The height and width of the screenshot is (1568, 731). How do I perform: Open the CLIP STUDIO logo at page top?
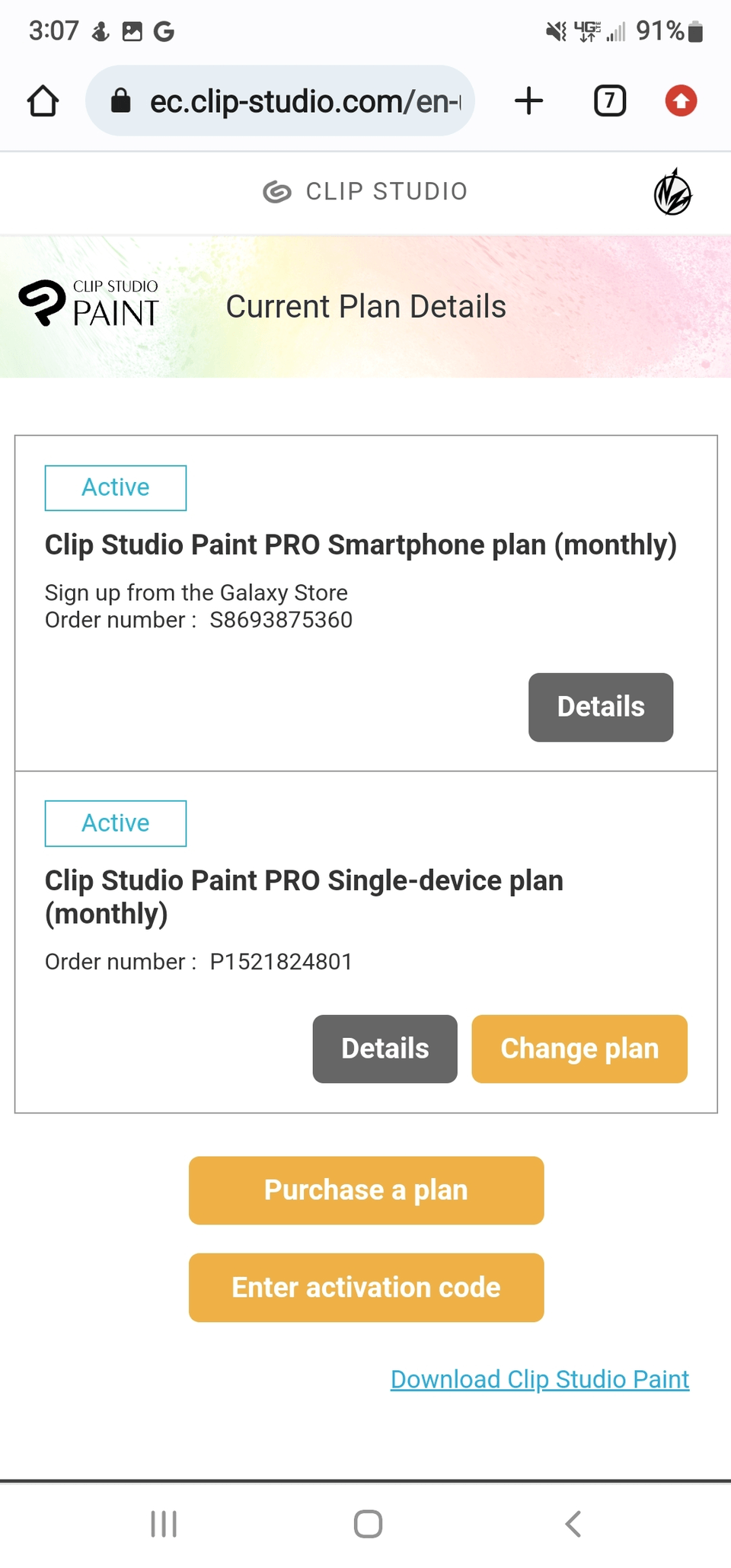364,191
